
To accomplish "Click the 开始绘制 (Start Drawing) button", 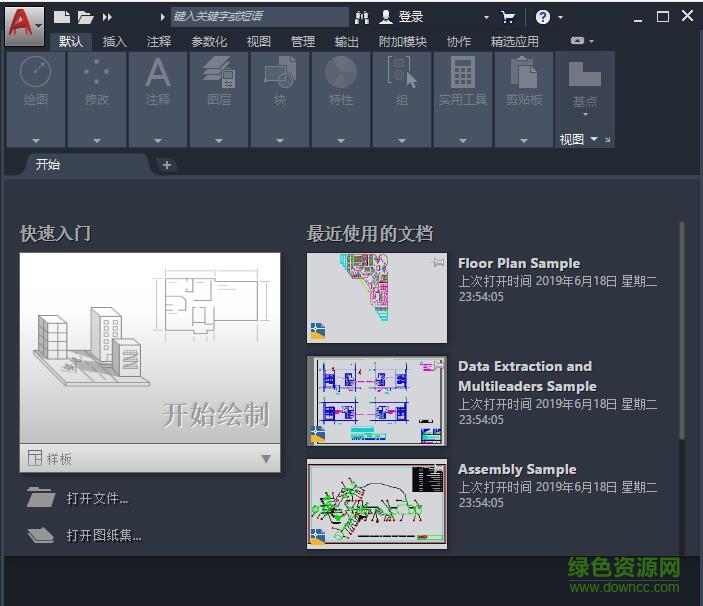I will 149,350.
